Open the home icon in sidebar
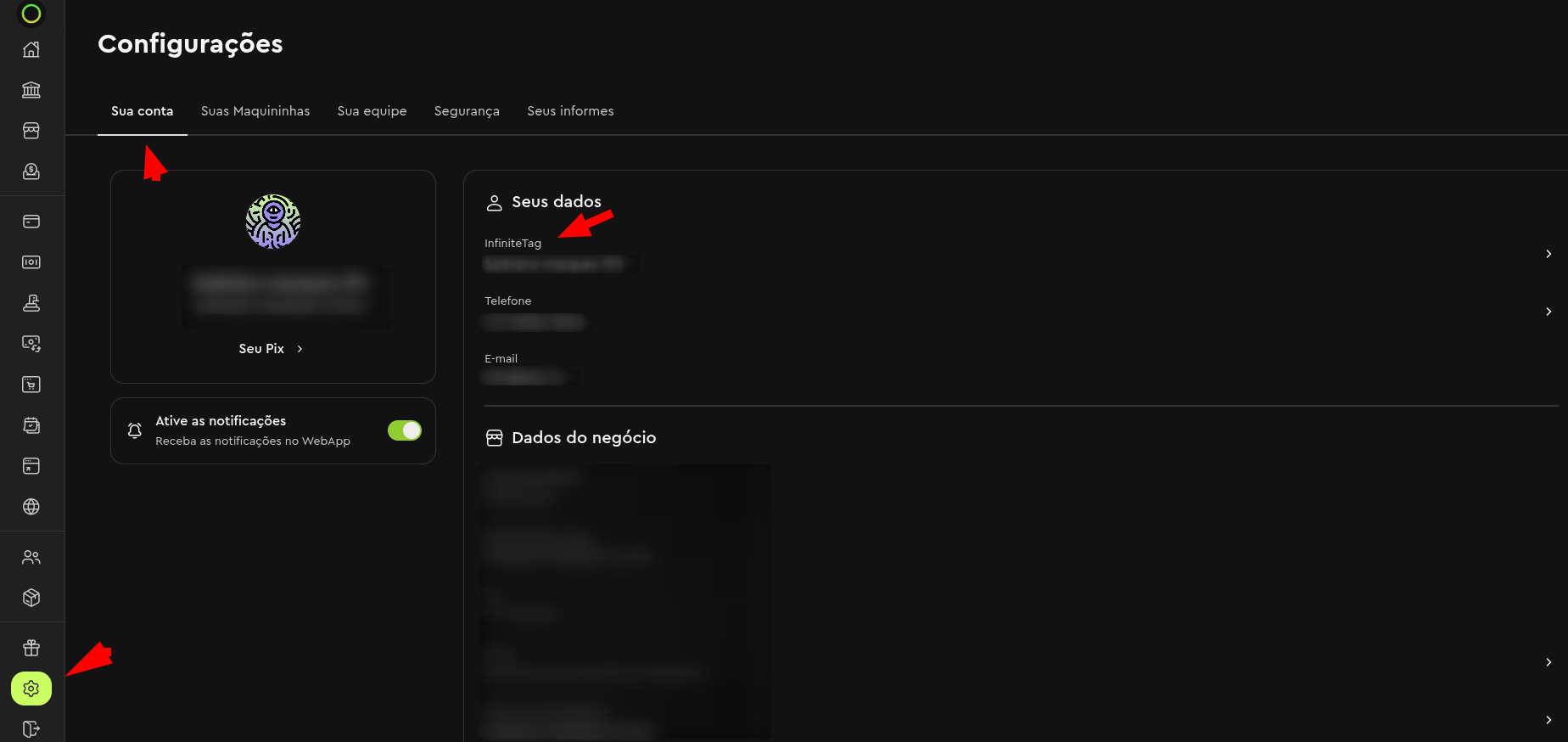Screen dimensions: 1568x742 tap(31, 49)
